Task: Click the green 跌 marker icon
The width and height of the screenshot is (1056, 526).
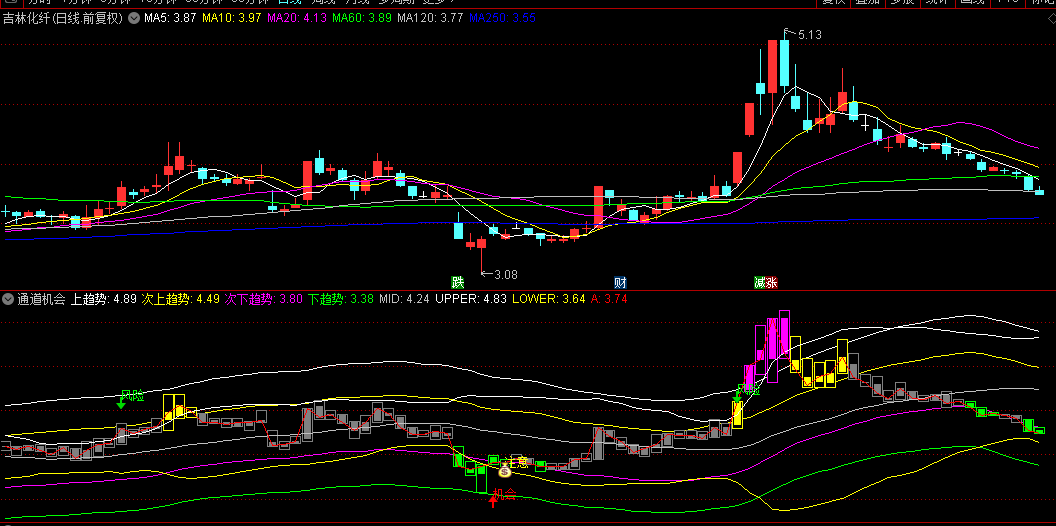Action: tap(458, 282)
